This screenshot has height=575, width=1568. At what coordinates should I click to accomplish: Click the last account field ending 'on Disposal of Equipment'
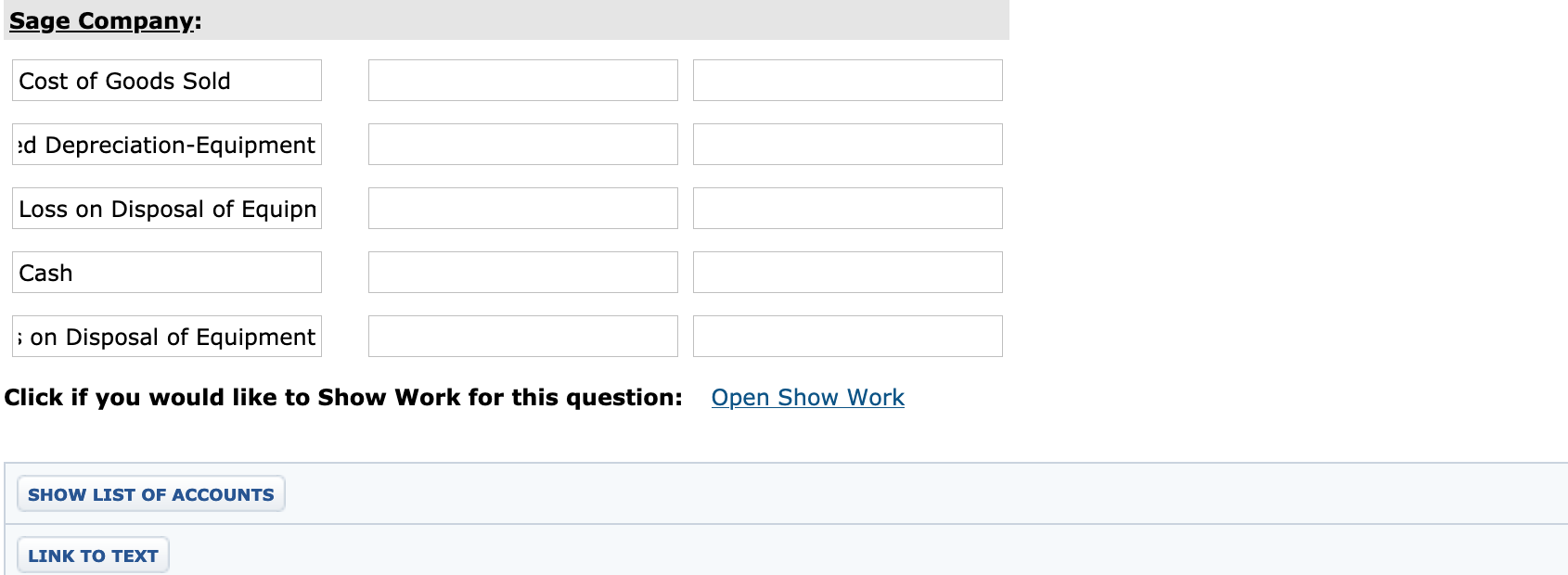click(167, 336)
